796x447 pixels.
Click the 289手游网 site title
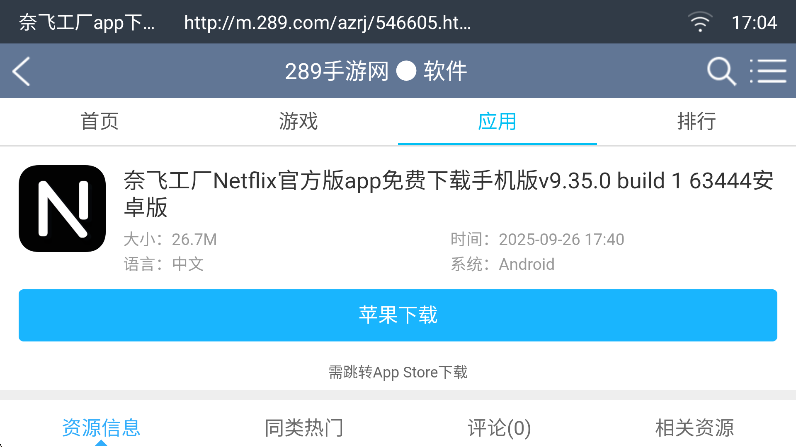(337, 71)
